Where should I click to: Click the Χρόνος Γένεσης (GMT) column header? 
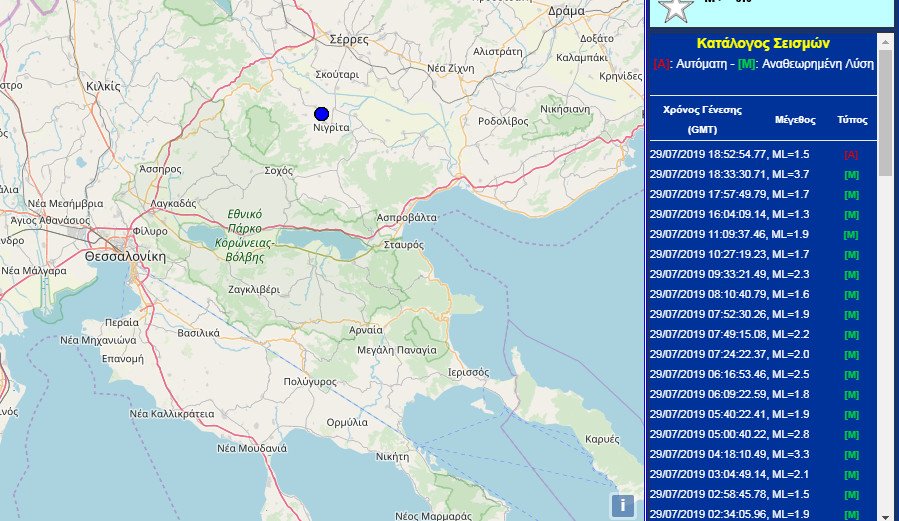[x=702, y=119]
